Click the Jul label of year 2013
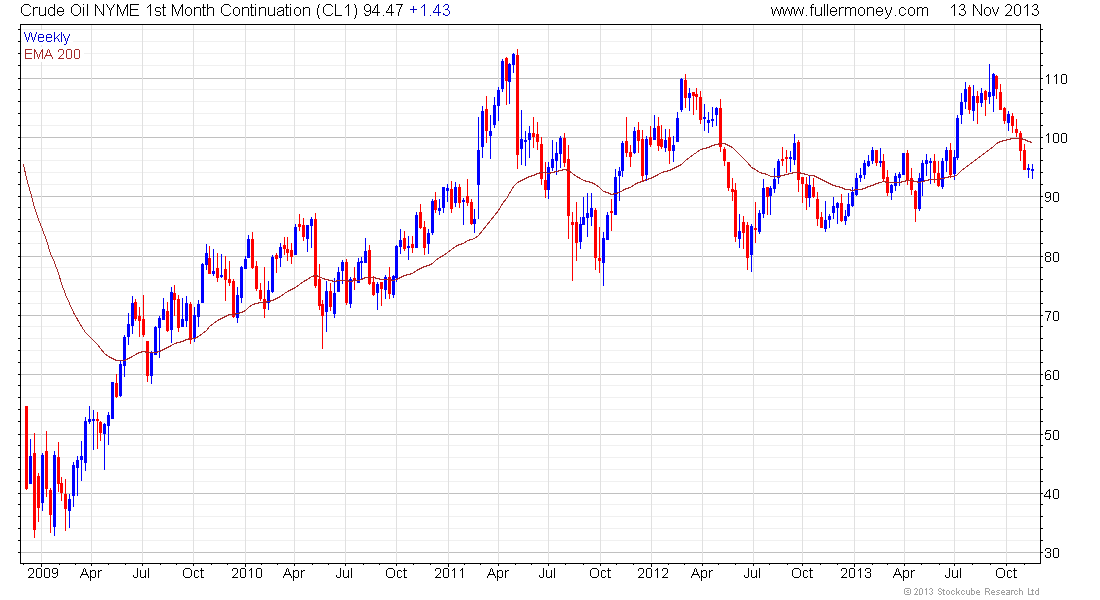 pyautogui.click(x=953, y=573)
